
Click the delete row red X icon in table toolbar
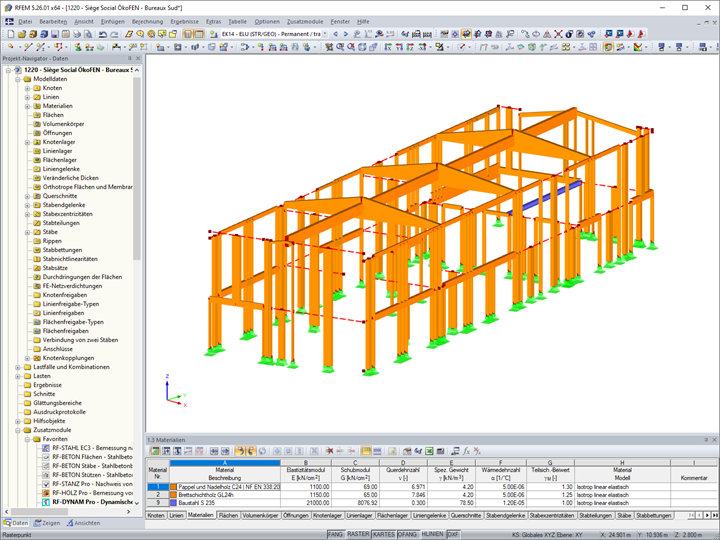329,451
